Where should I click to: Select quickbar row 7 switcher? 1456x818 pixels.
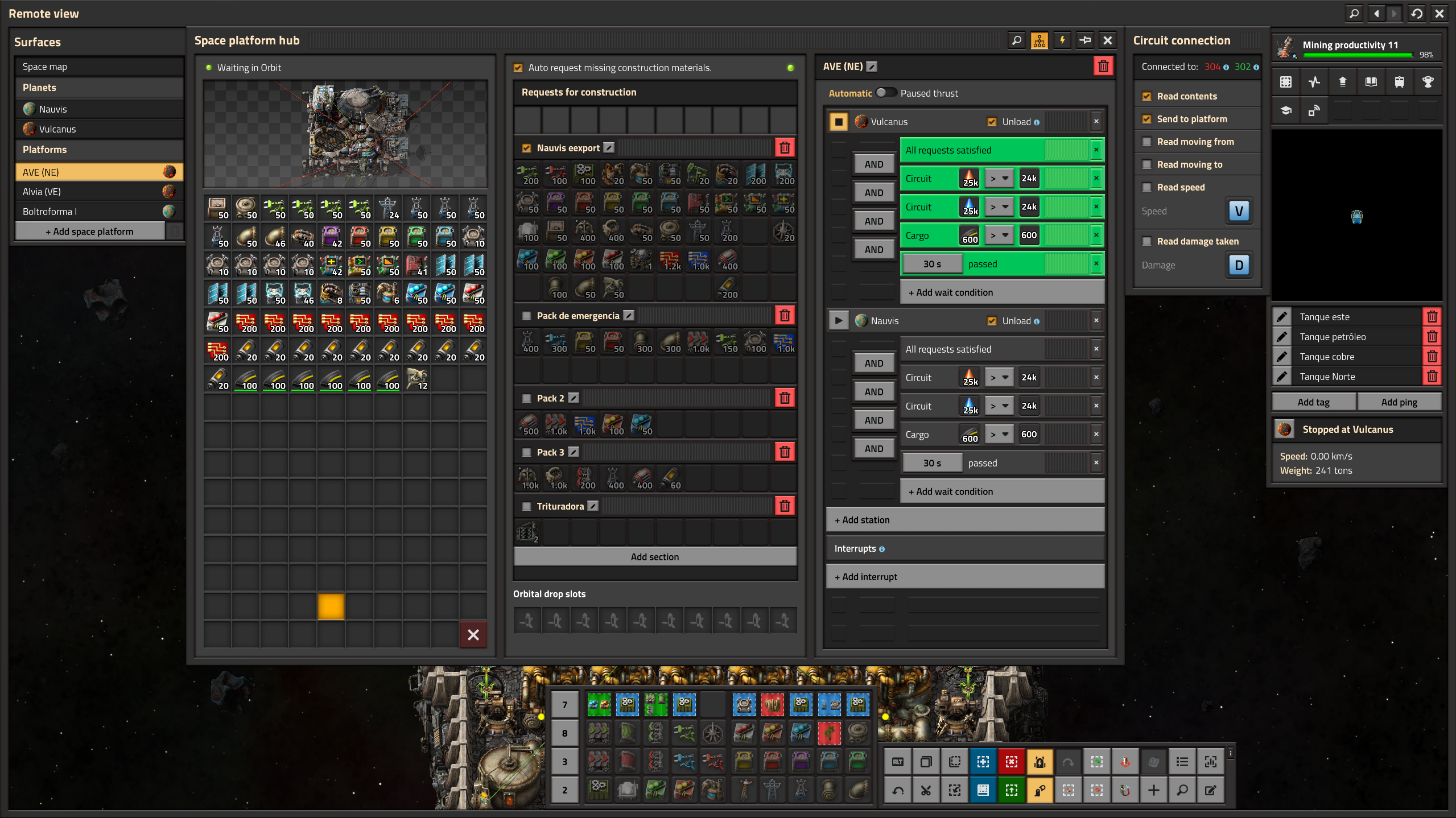(x=564, y=705)
